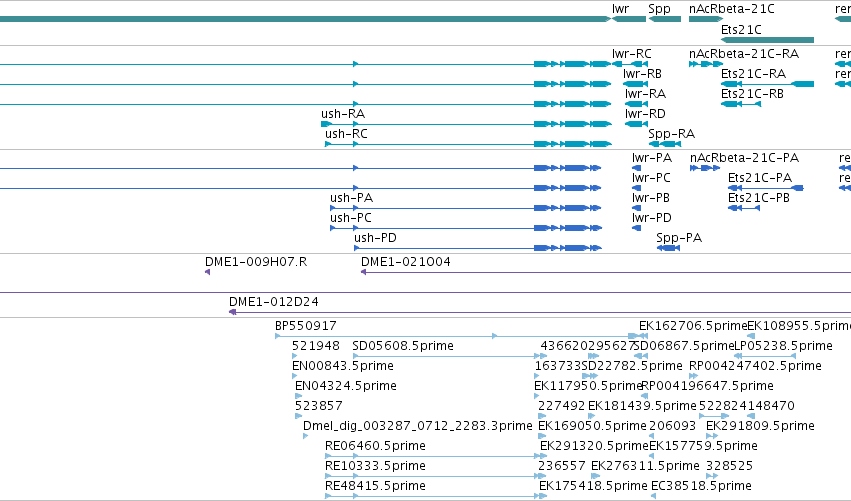Click the Spp-PA protein label
The height and width of the screenshot is (501, 851).
pos(679,238)
